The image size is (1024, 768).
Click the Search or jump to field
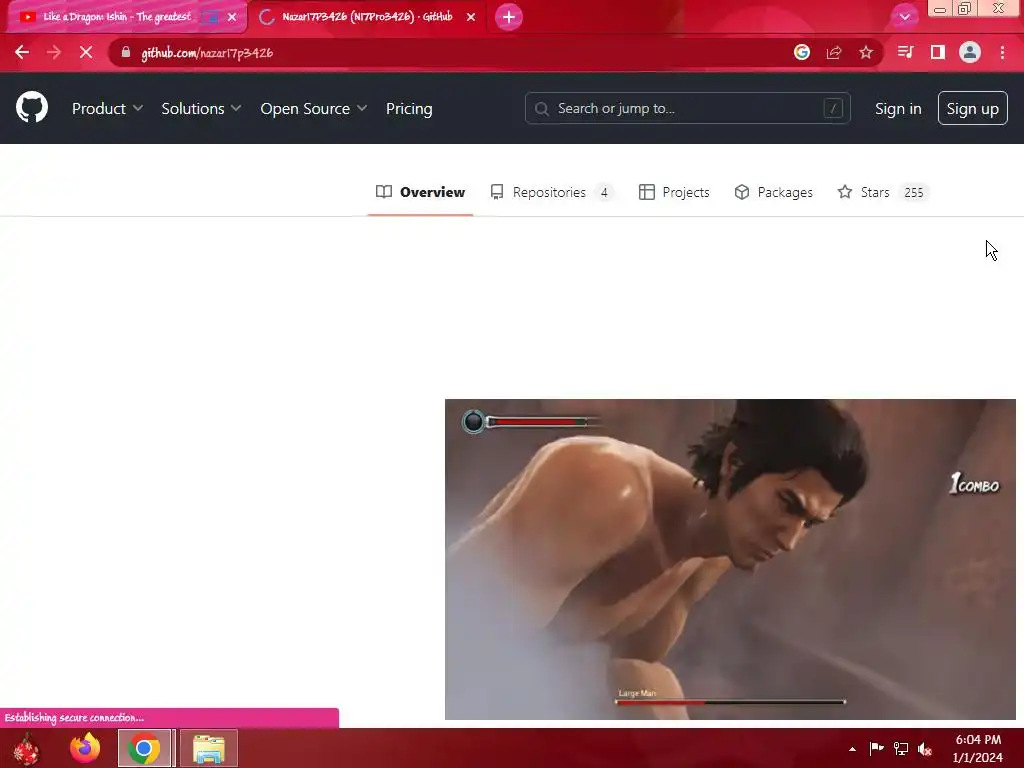click(688, 108)
